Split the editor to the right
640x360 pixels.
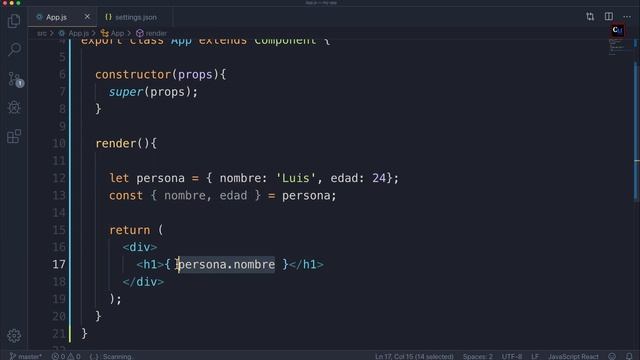(609, 17)
